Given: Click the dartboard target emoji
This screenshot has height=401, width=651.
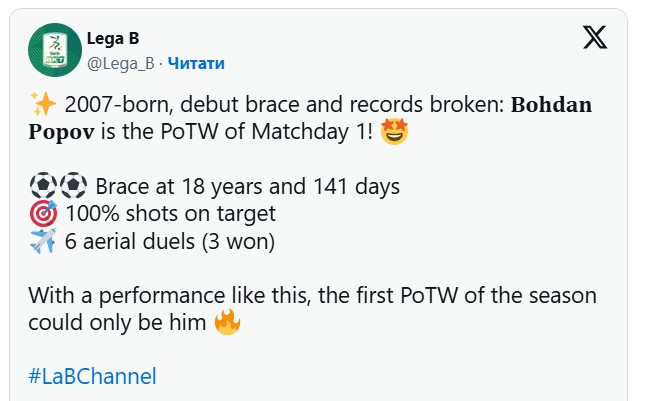Looking at the screenshot, I should [44, 213].
